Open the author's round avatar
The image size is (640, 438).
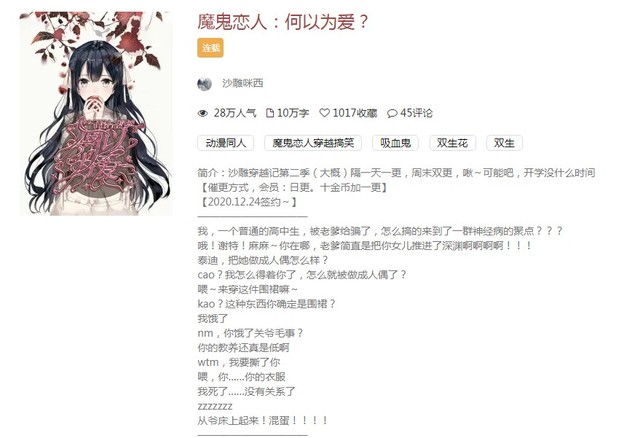pos(204,84)
